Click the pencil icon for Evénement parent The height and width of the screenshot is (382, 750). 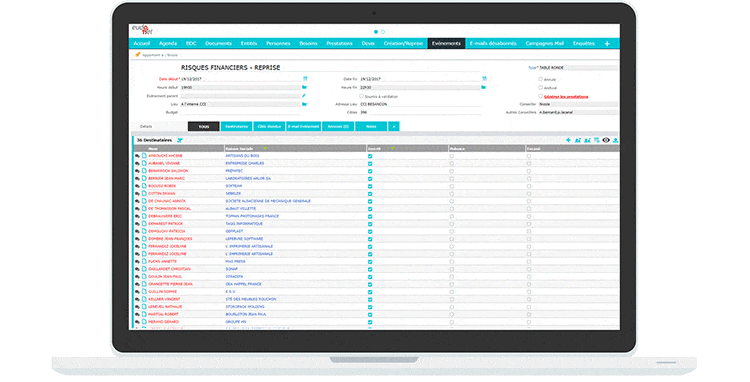point(304,96)
